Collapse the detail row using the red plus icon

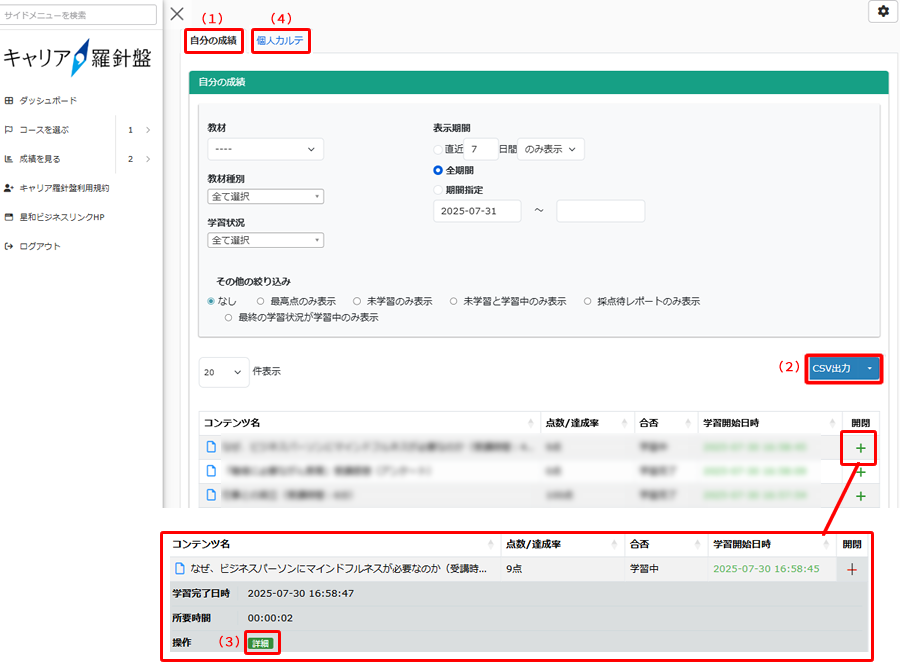click(x=852, y=569)
